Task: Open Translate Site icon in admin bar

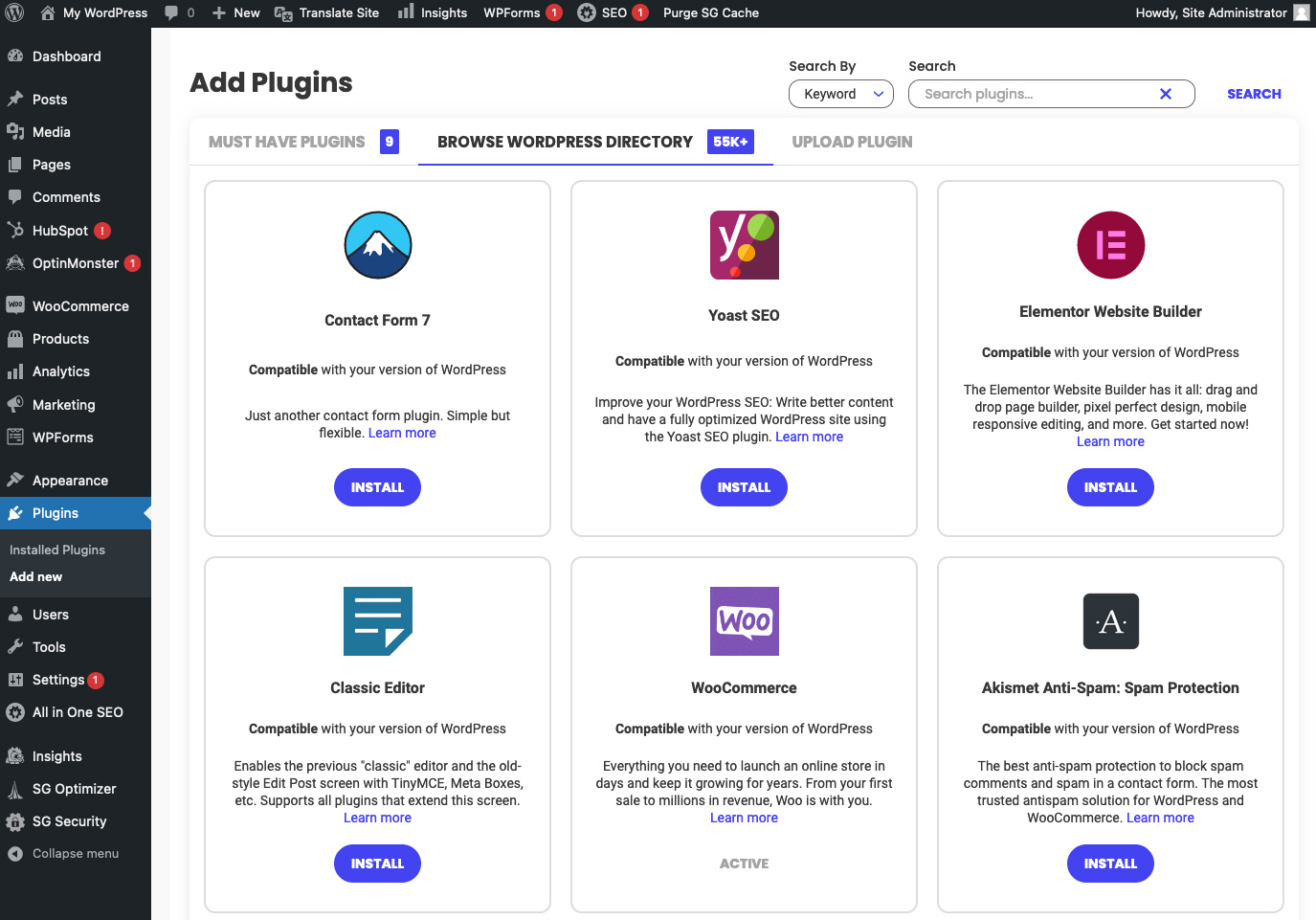Action: 283,13
